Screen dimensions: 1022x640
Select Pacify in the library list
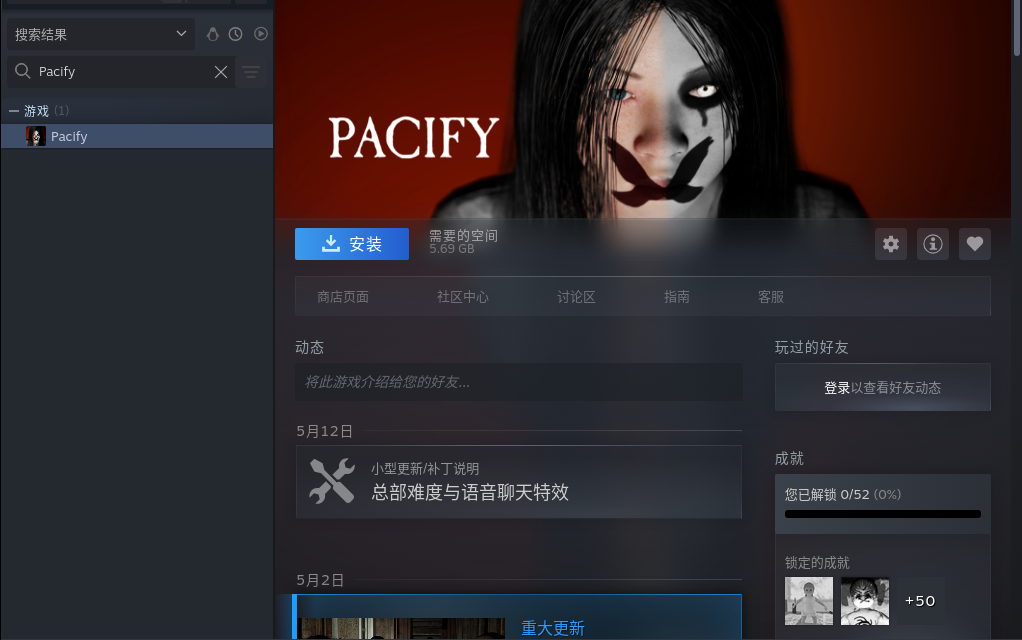tap(137, 136)
